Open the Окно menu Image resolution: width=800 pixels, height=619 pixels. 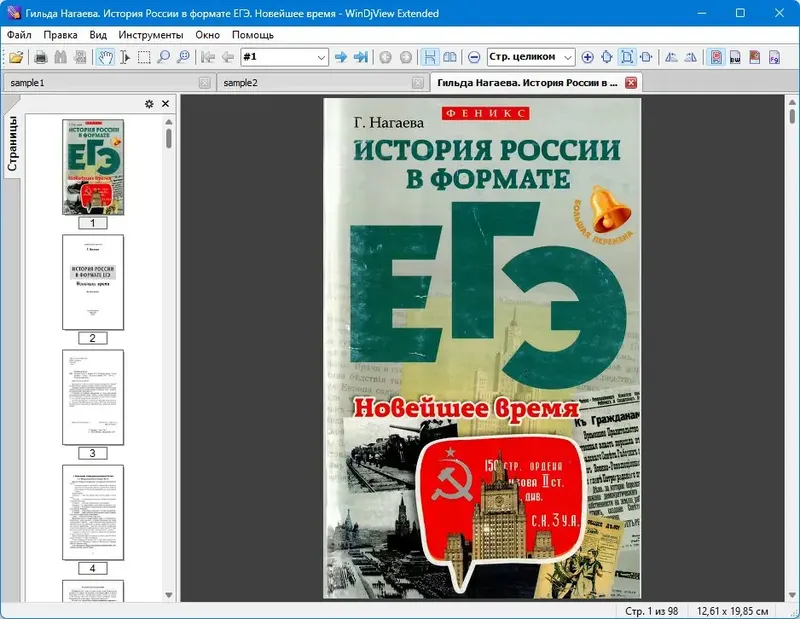[x=208, y=35]
